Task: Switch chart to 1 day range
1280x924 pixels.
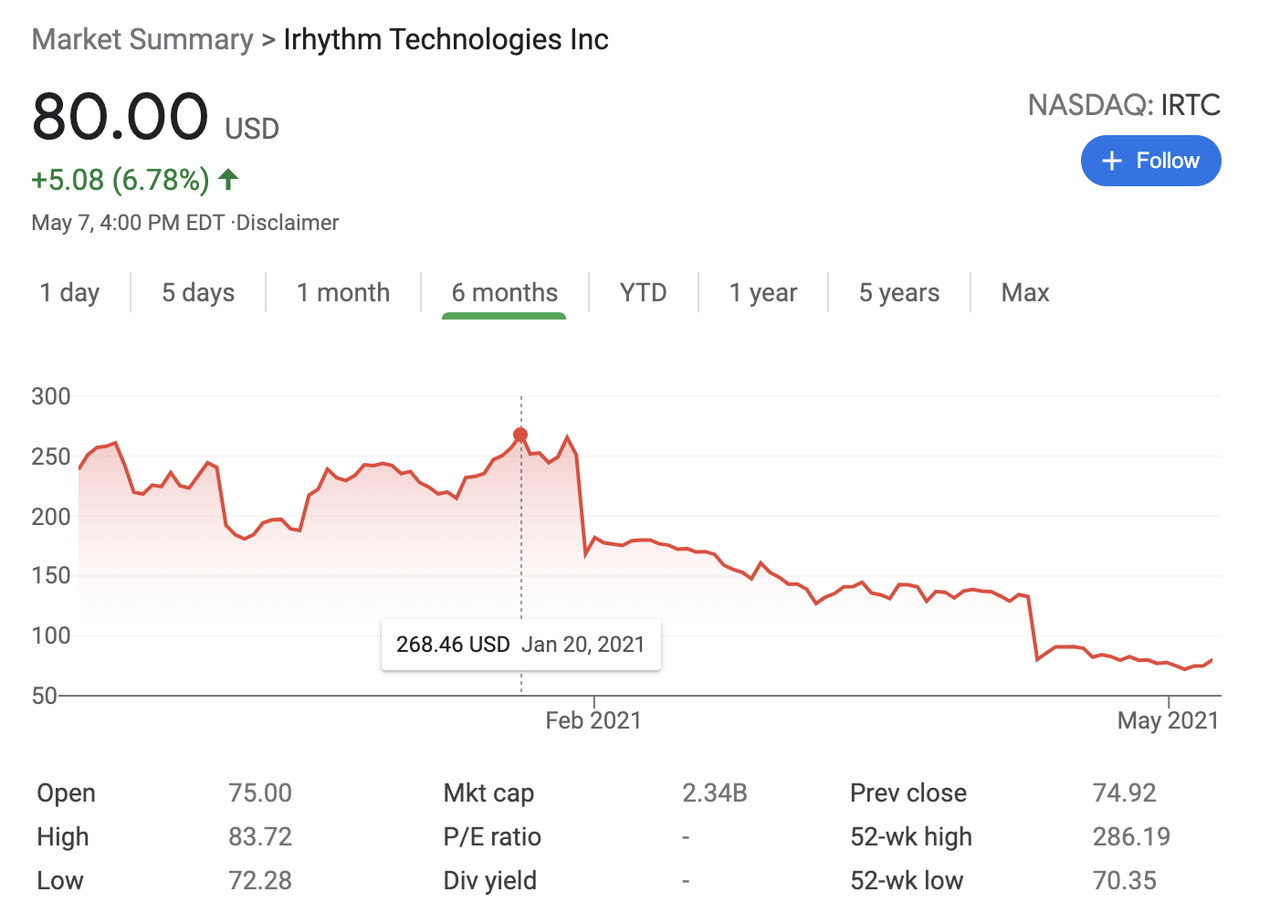Action: pyautogui.click(x=70, y=293)
